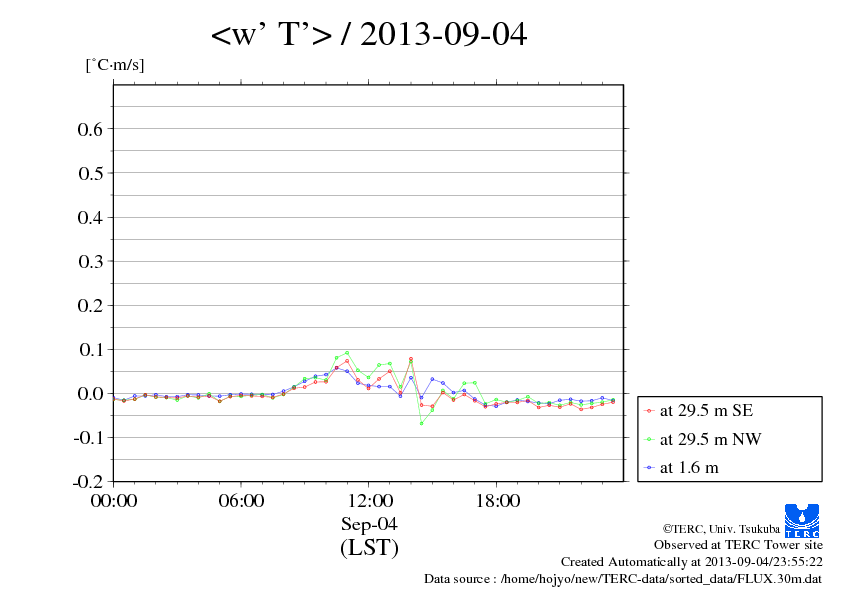This screenshot has height=595, width=842.
Task: Click the y-axis value 0.3
Action: [90, 261]
